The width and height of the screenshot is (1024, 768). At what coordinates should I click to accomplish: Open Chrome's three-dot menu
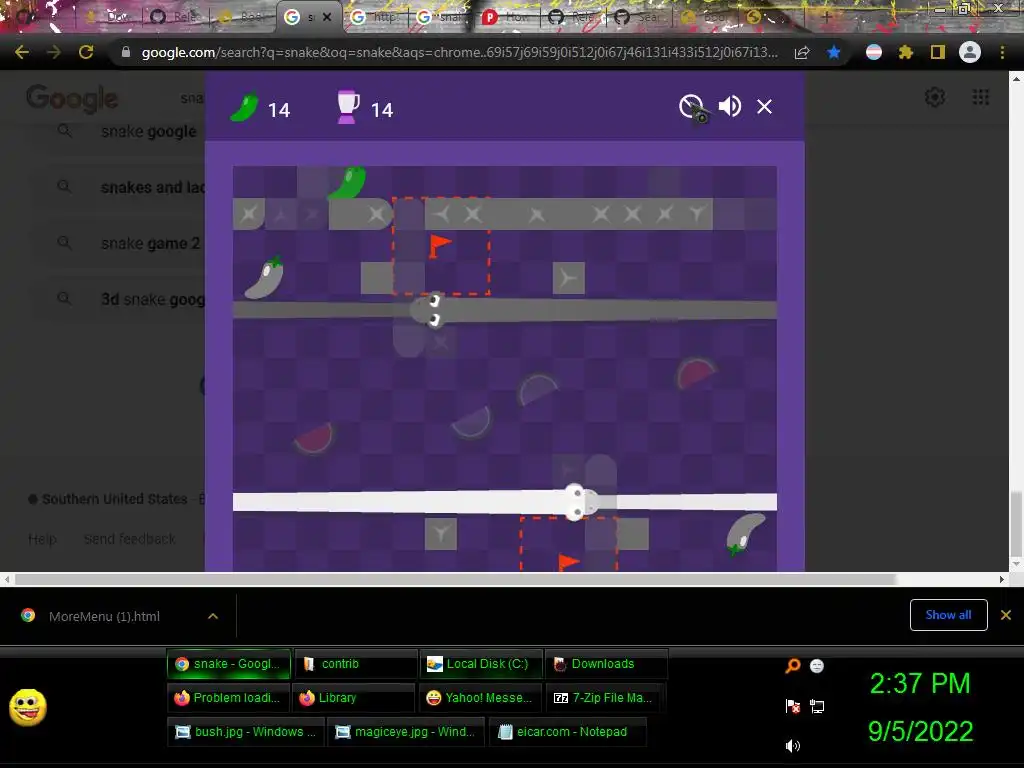1002,52
